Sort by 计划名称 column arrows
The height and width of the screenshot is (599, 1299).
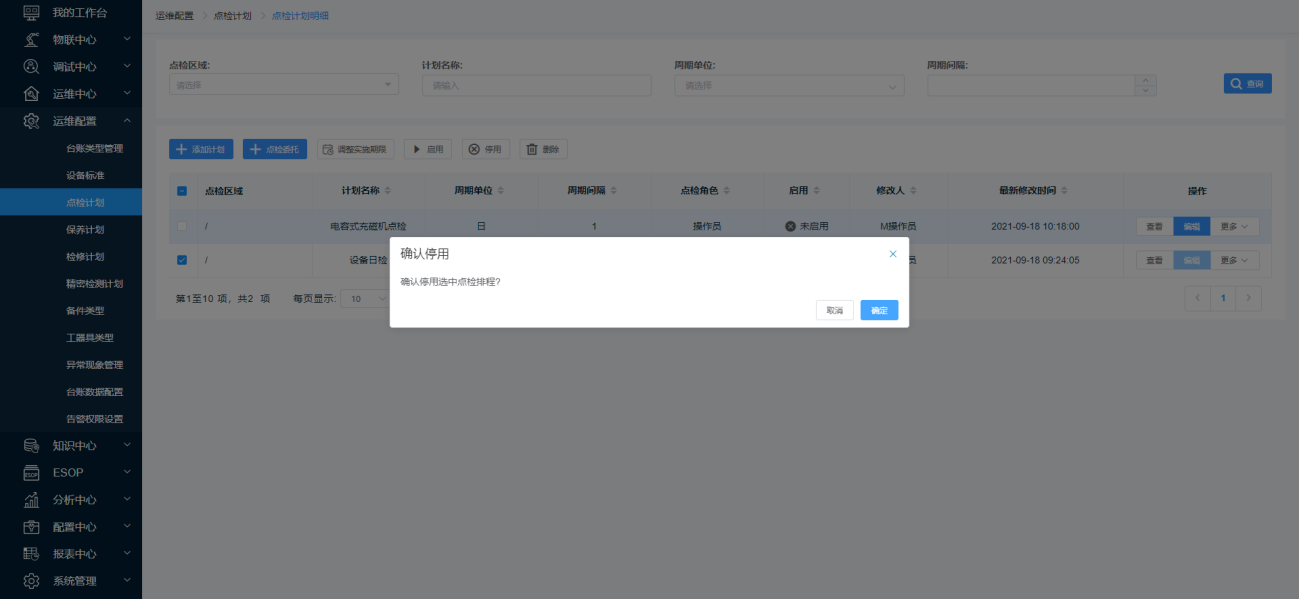point(388,191)
